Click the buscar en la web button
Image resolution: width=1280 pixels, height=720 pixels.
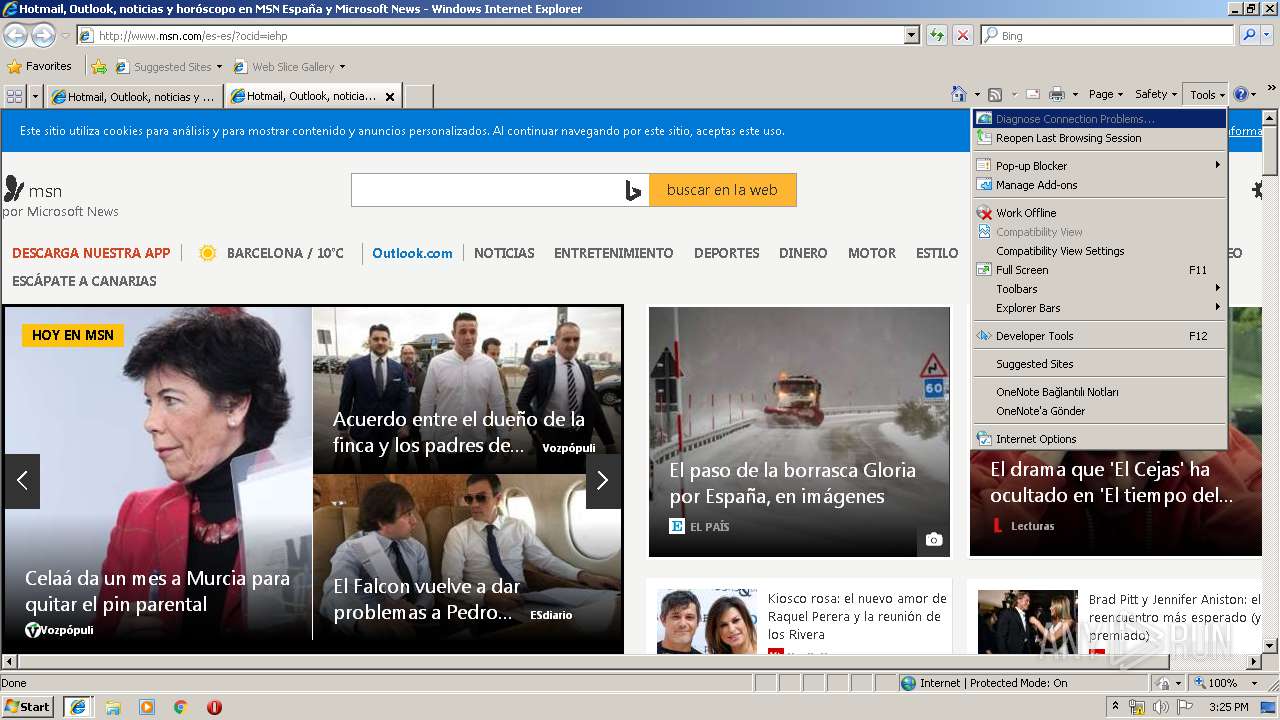pos(722,190)
